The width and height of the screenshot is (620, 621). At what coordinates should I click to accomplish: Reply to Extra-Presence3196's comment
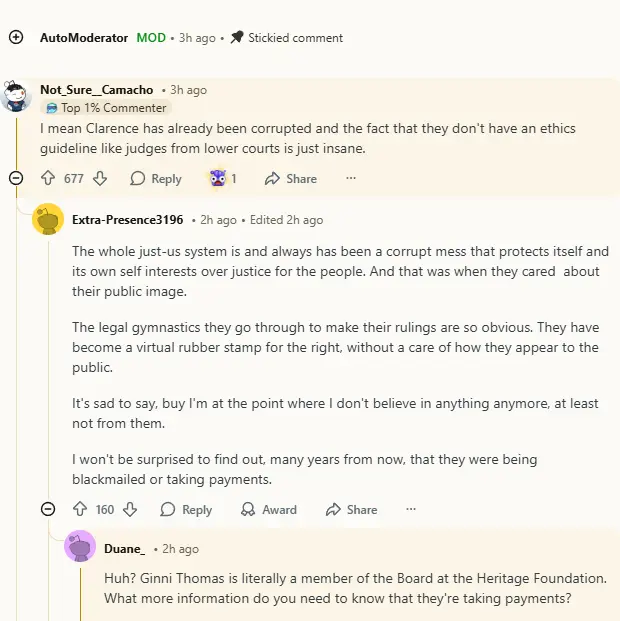click(x=187, y=509)
